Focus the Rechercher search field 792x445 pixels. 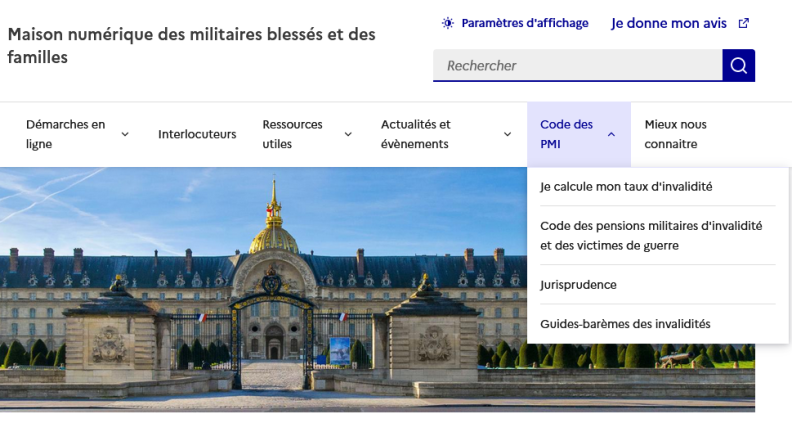coord(577,66)
